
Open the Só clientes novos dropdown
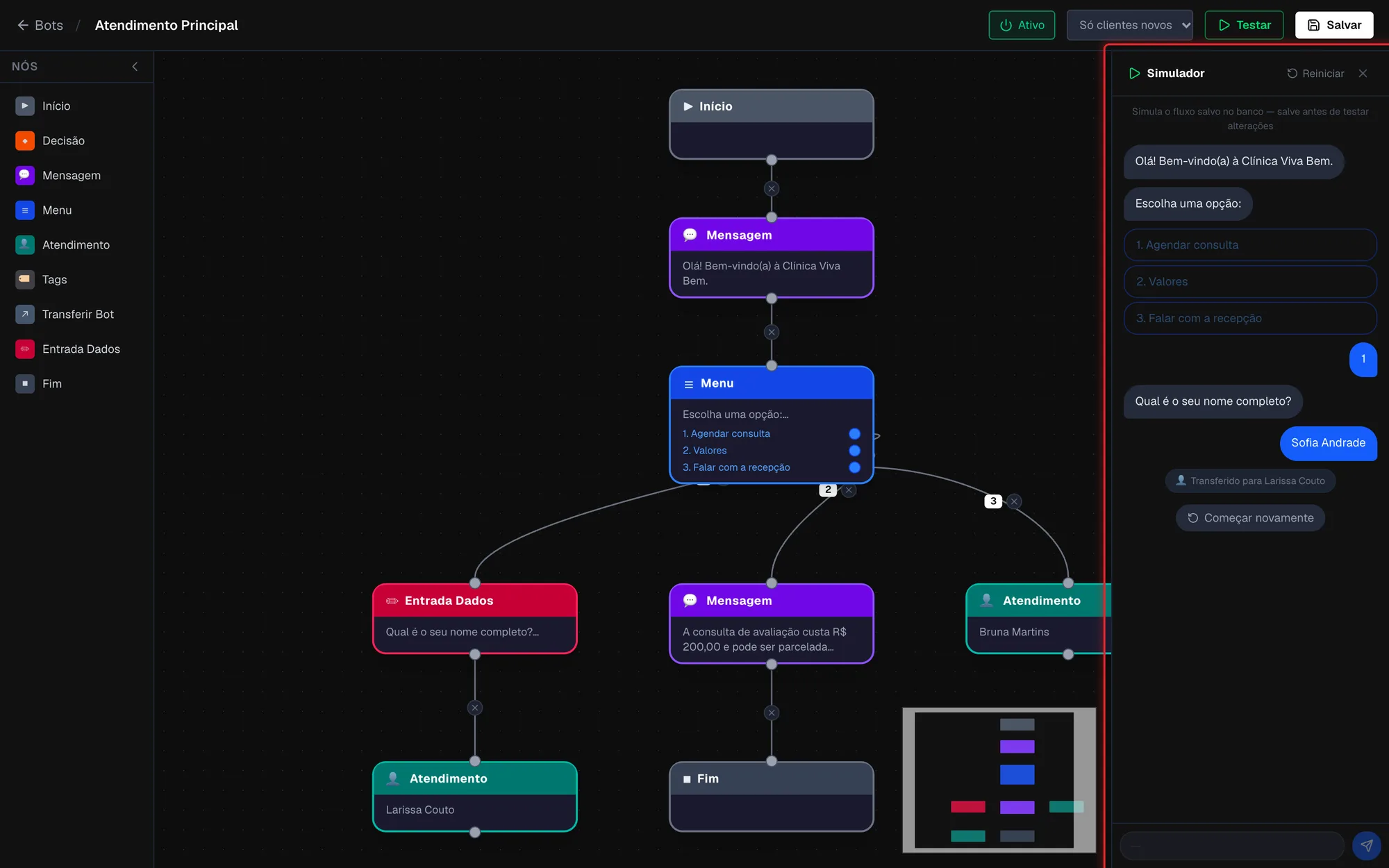(1130, 25)
